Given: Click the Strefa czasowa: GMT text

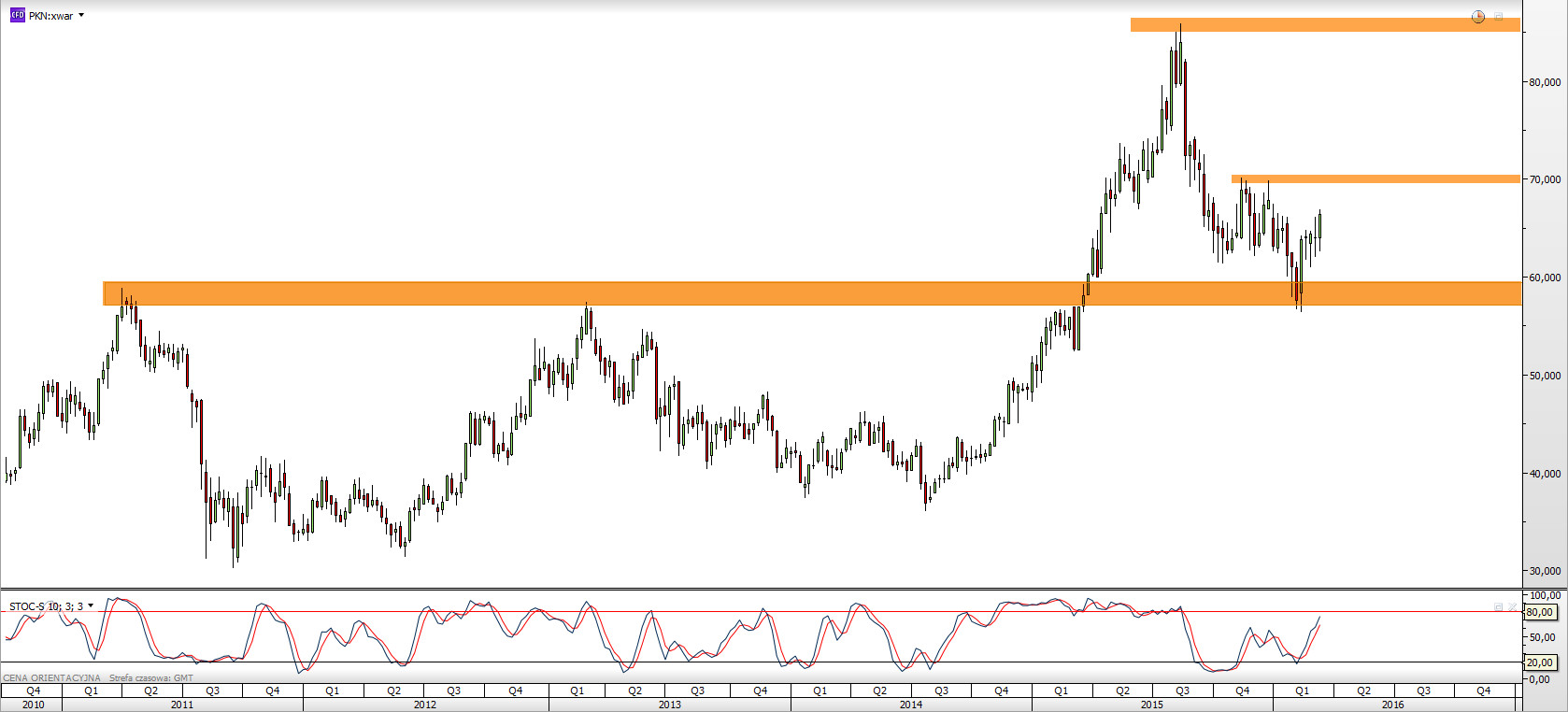Looking at the screenshot, I should click(151, 677).
